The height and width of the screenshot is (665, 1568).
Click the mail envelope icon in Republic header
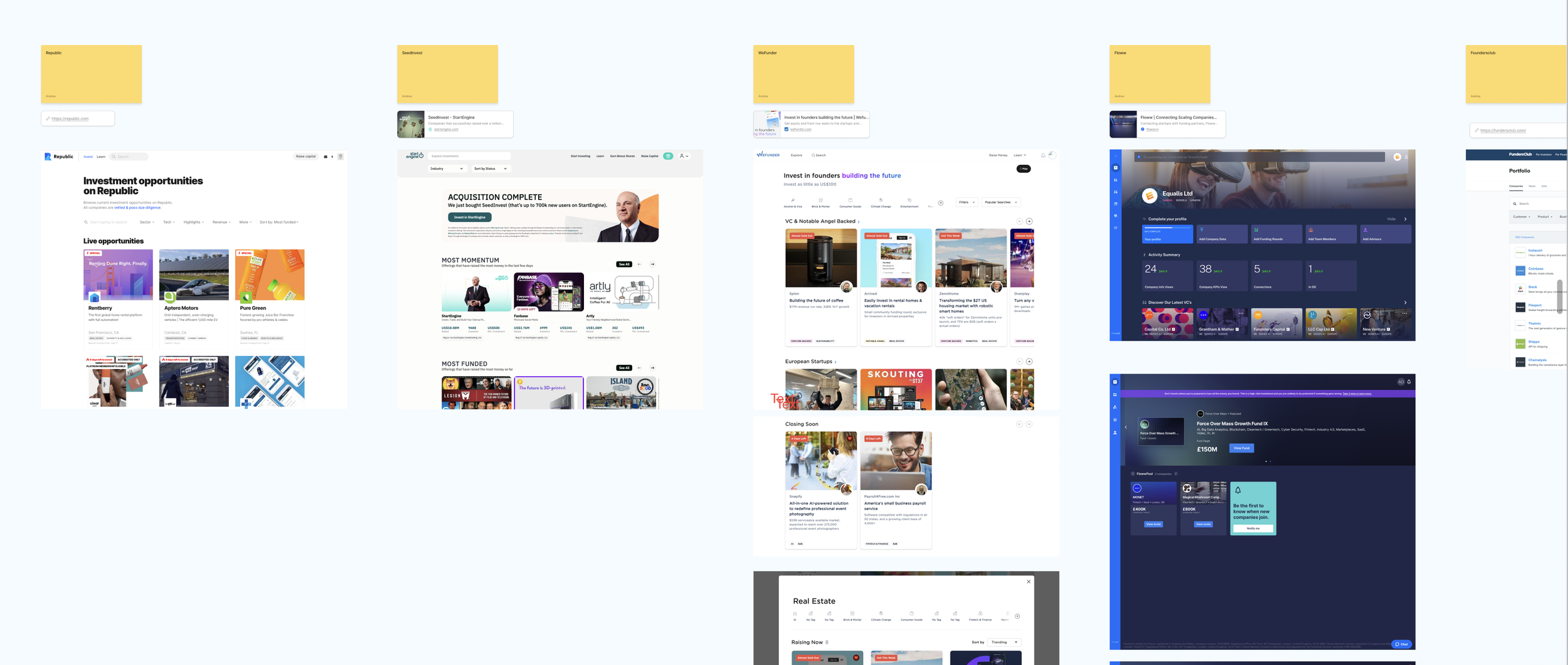[326, 157]
